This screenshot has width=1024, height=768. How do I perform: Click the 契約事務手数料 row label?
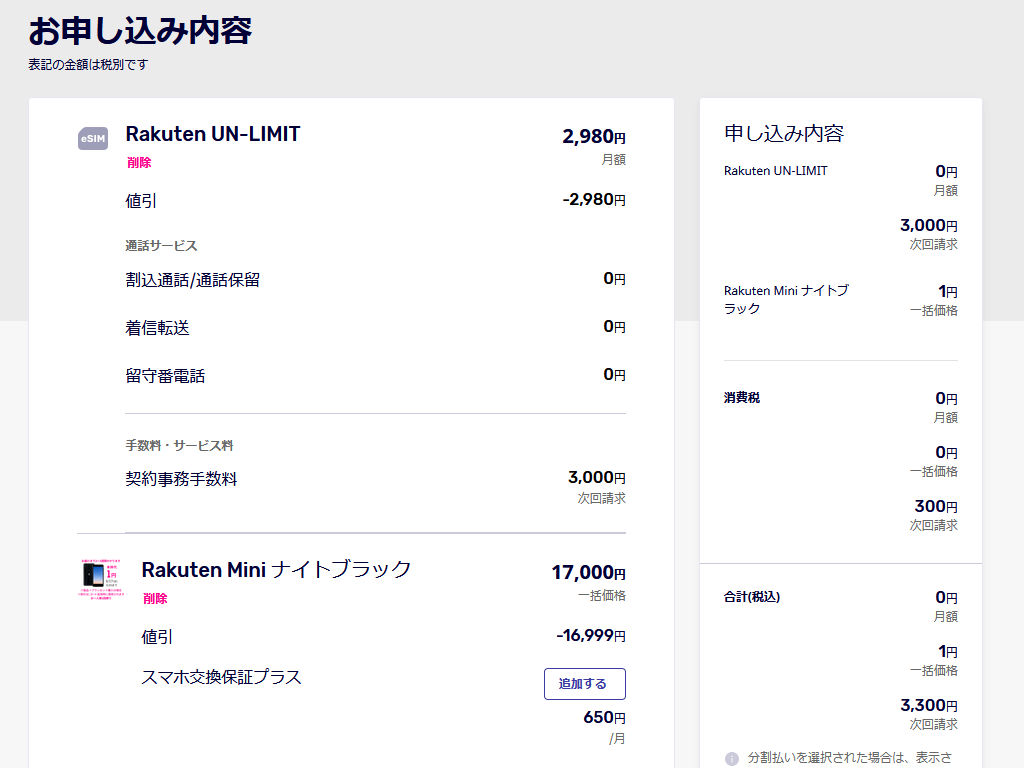click(x=182, y=479)
